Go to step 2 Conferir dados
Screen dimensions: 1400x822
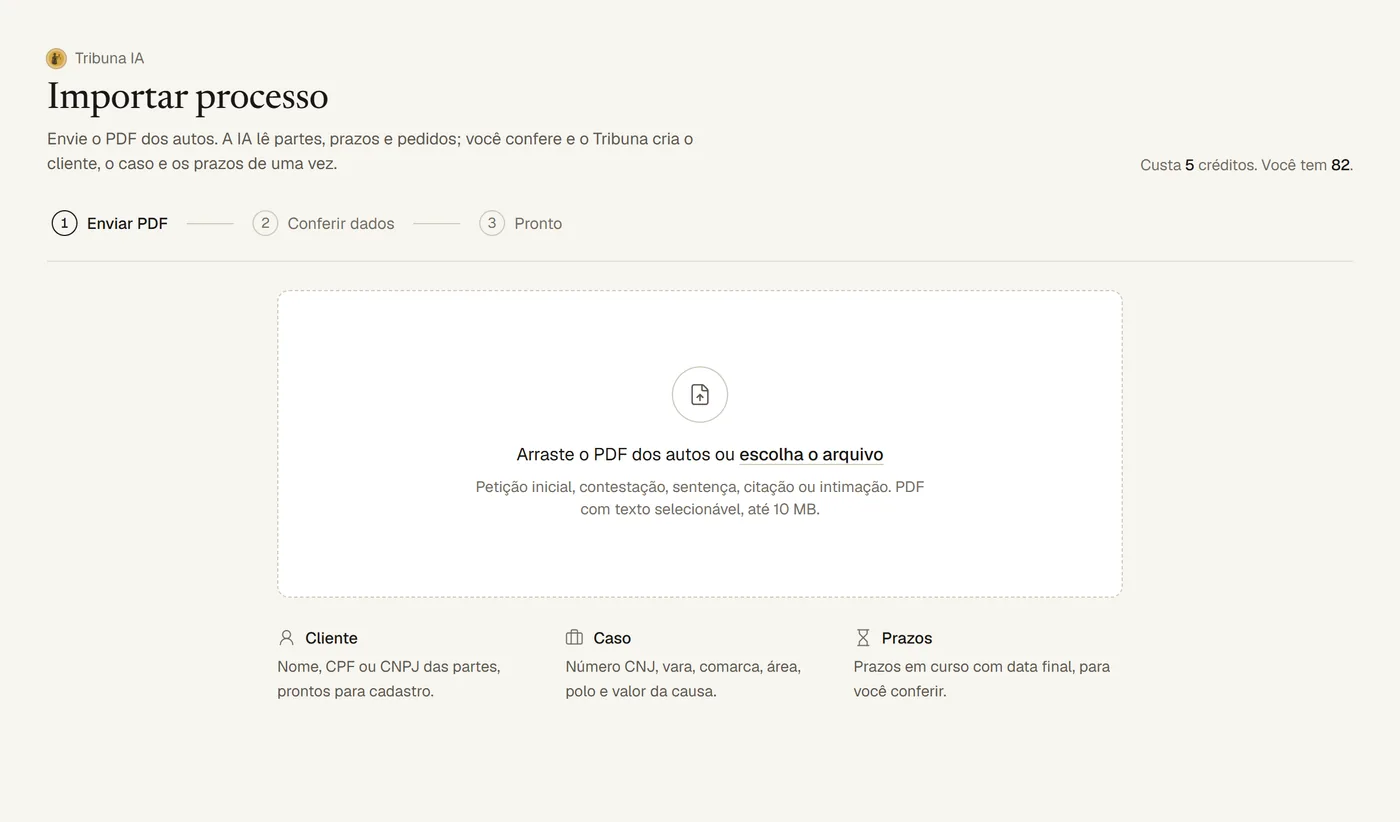coord(323,223)
